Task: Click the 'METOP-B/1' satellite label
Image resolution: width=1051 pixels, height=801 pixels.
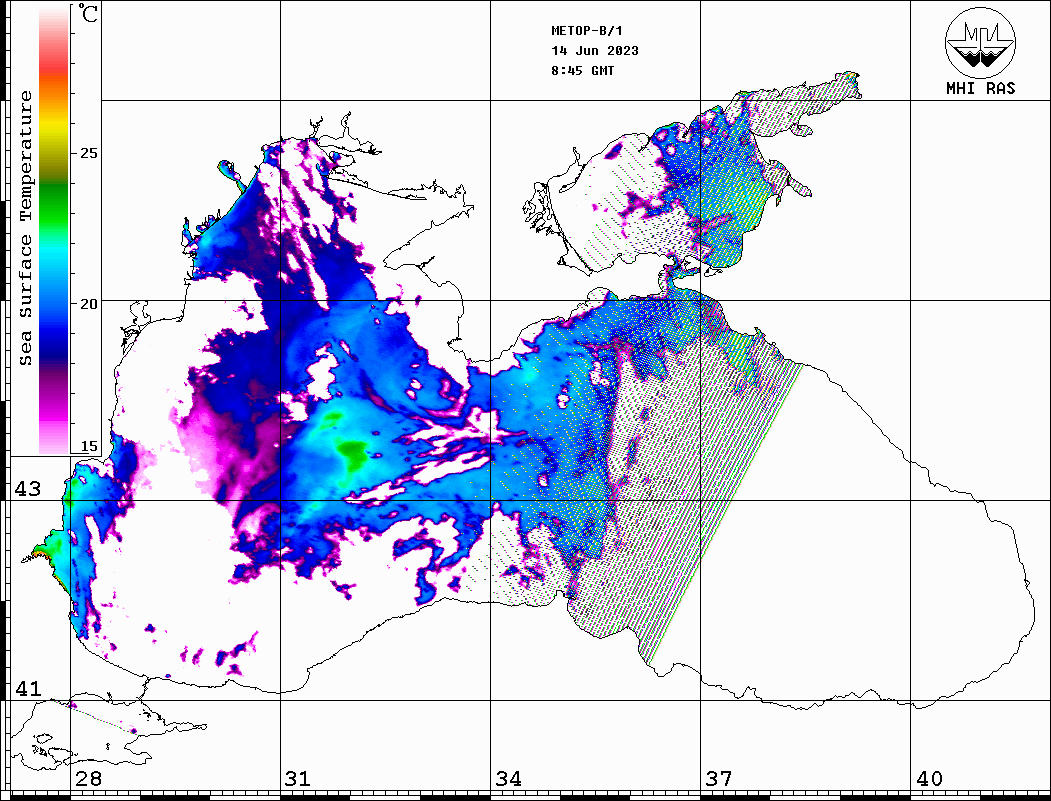Action: pos(587,31)
